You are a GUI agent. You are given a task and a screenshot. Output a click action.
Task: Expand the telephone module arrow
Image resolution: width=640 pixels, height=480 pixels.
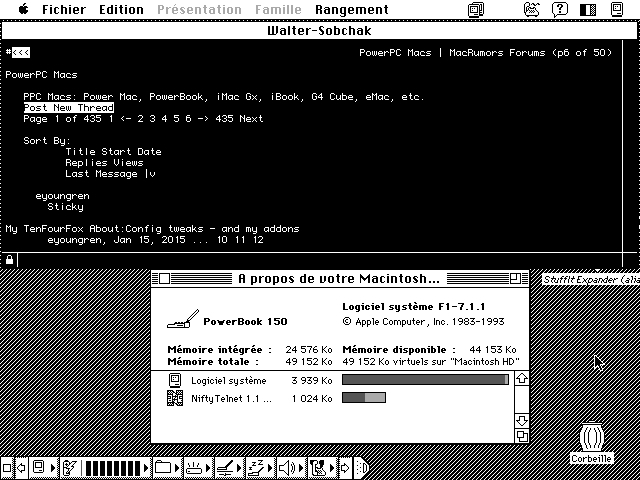tap(332, 467)
